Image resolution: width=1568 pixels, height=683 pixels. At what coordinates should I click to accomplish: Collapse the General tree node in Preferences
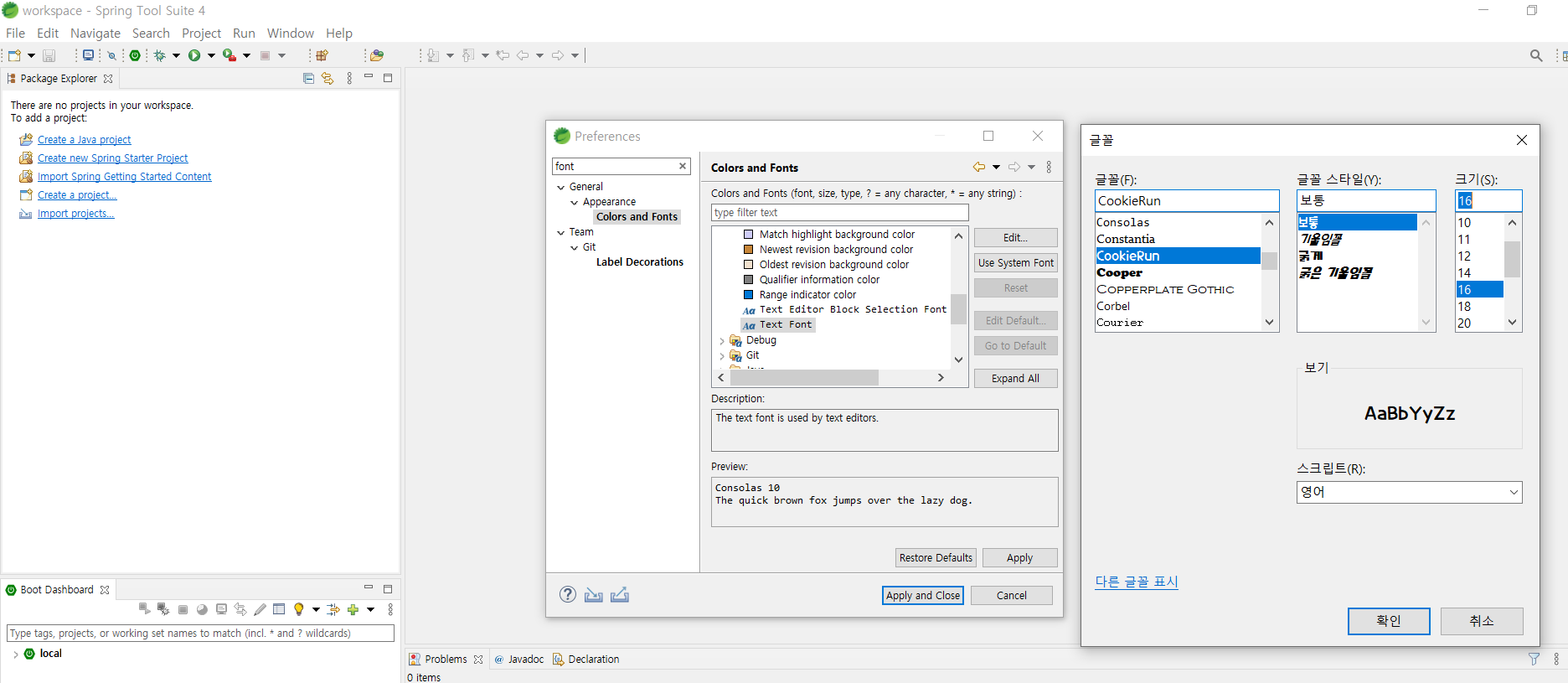pyautogui.click(x=561, y=187)
